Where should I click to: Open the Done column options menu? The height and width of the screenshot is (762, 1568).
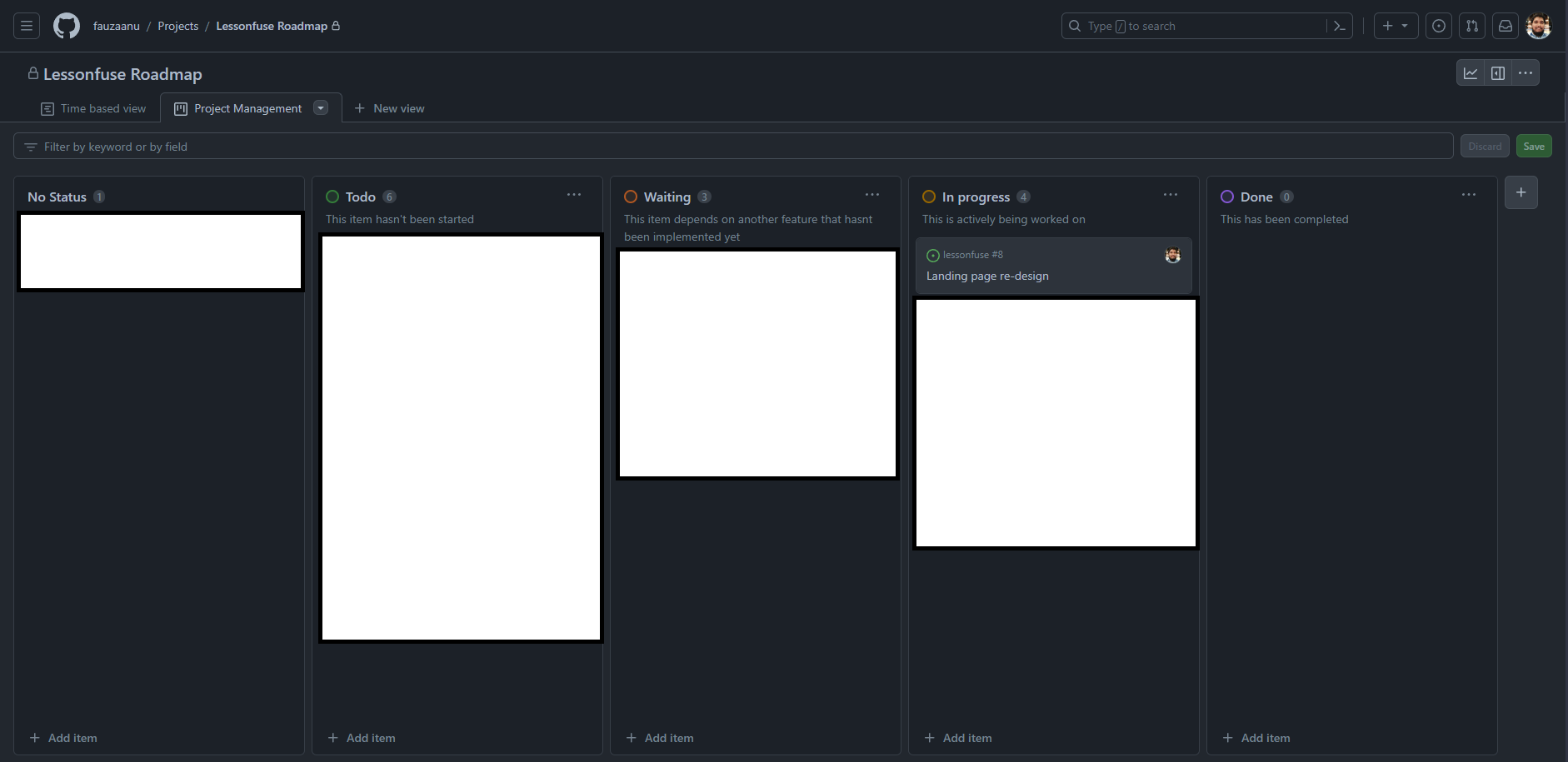click(x=1469, y=195)
